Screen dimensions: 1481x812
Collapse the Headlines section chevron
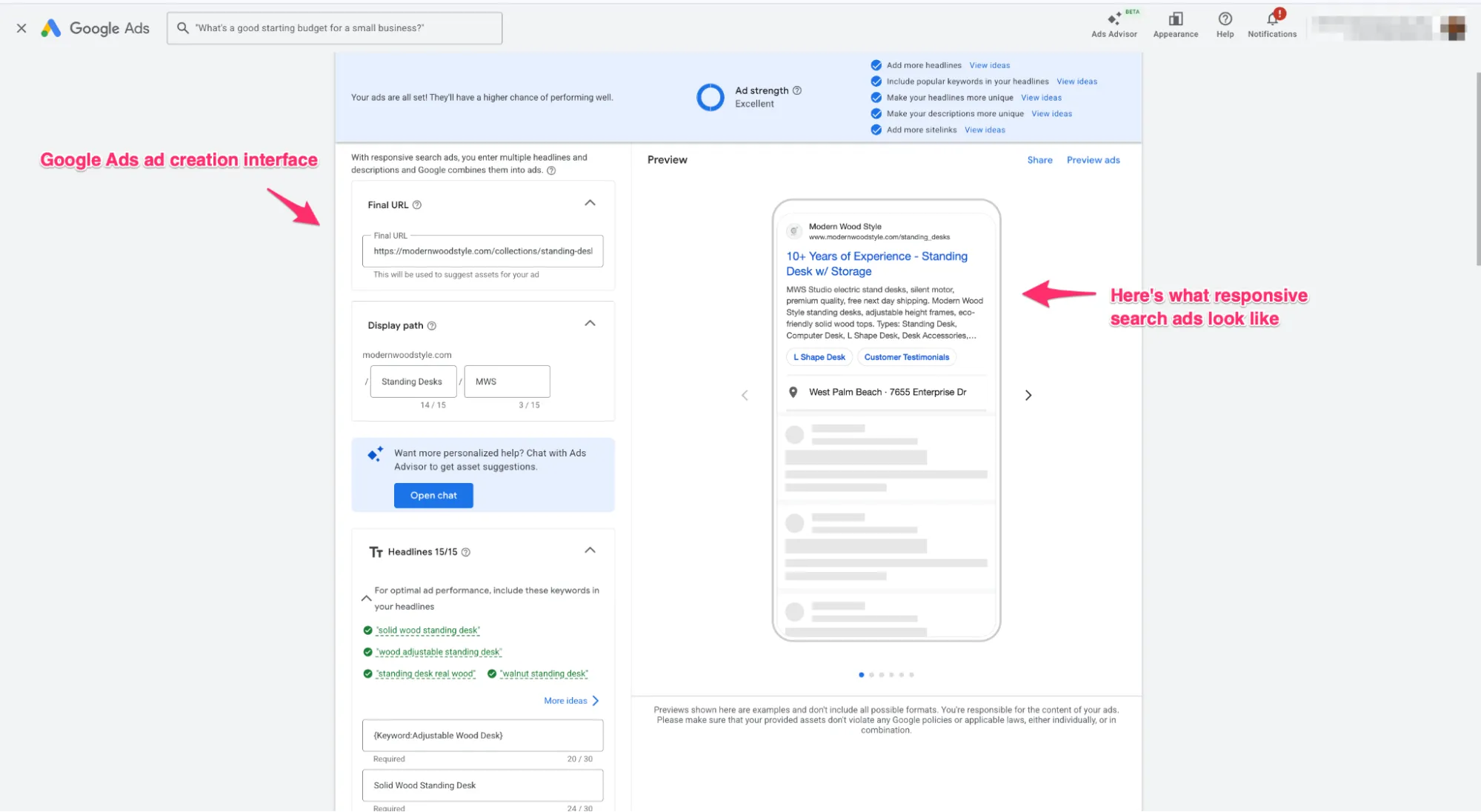click(x=590, y=550)
